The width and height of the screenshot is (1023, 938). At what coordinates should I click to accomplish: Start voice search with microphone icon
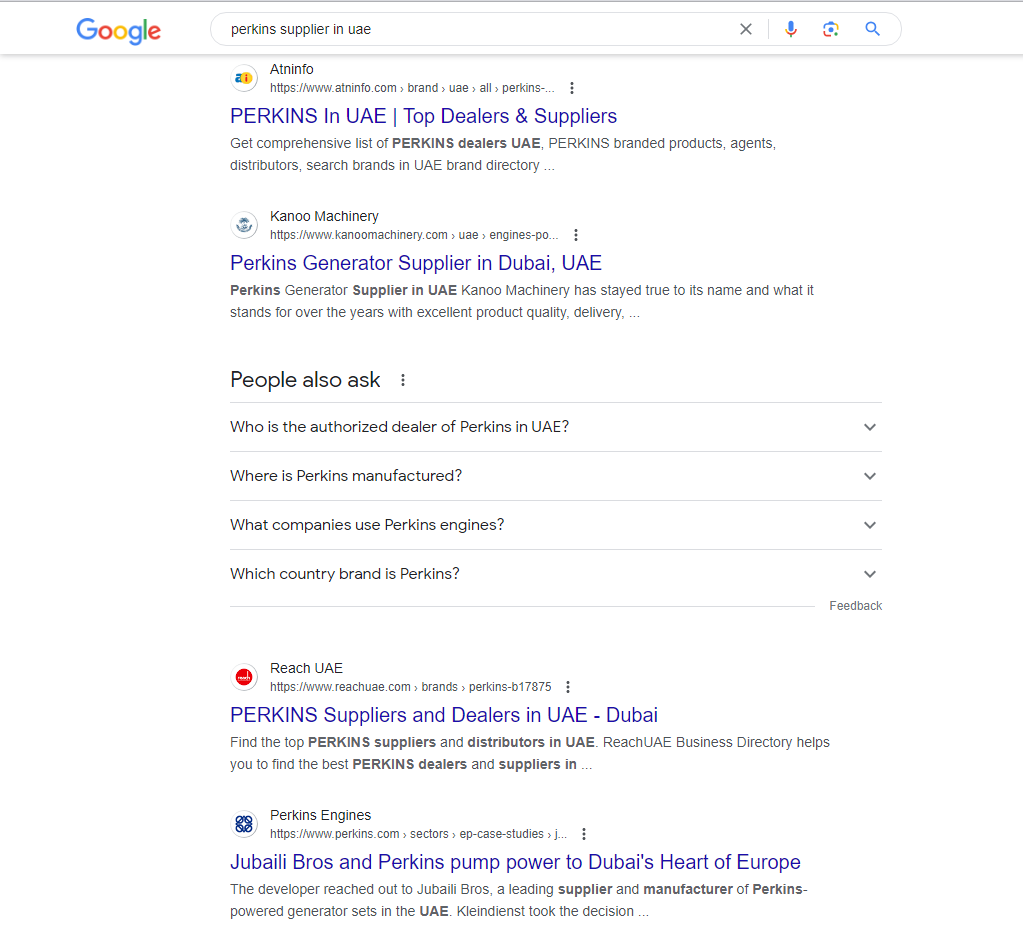(791, 29)
